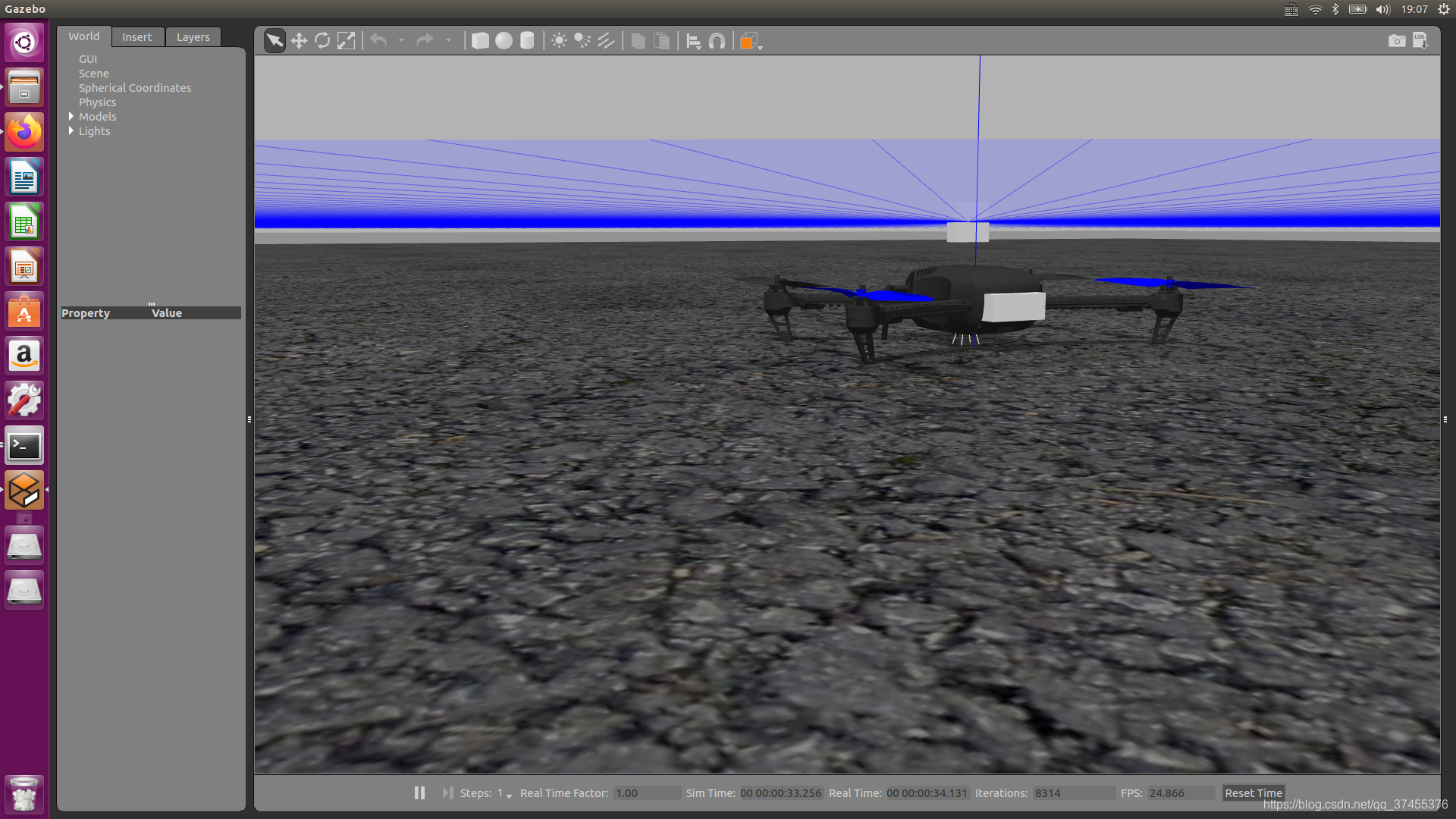Click the right panel splitter handle

(x=1445, y=419)
